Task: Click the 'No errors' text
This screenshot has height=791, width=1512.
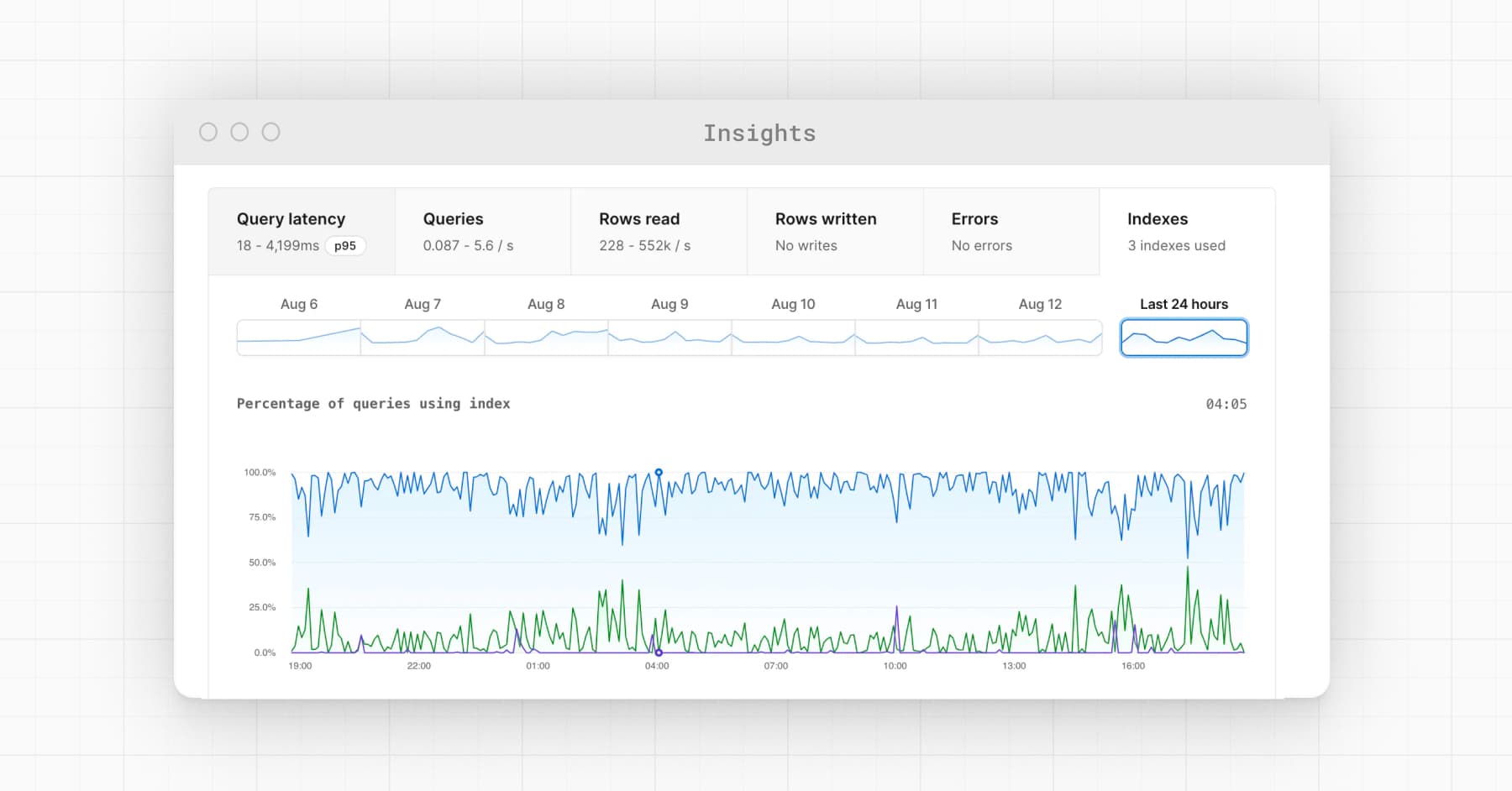Action: point(982,245)
